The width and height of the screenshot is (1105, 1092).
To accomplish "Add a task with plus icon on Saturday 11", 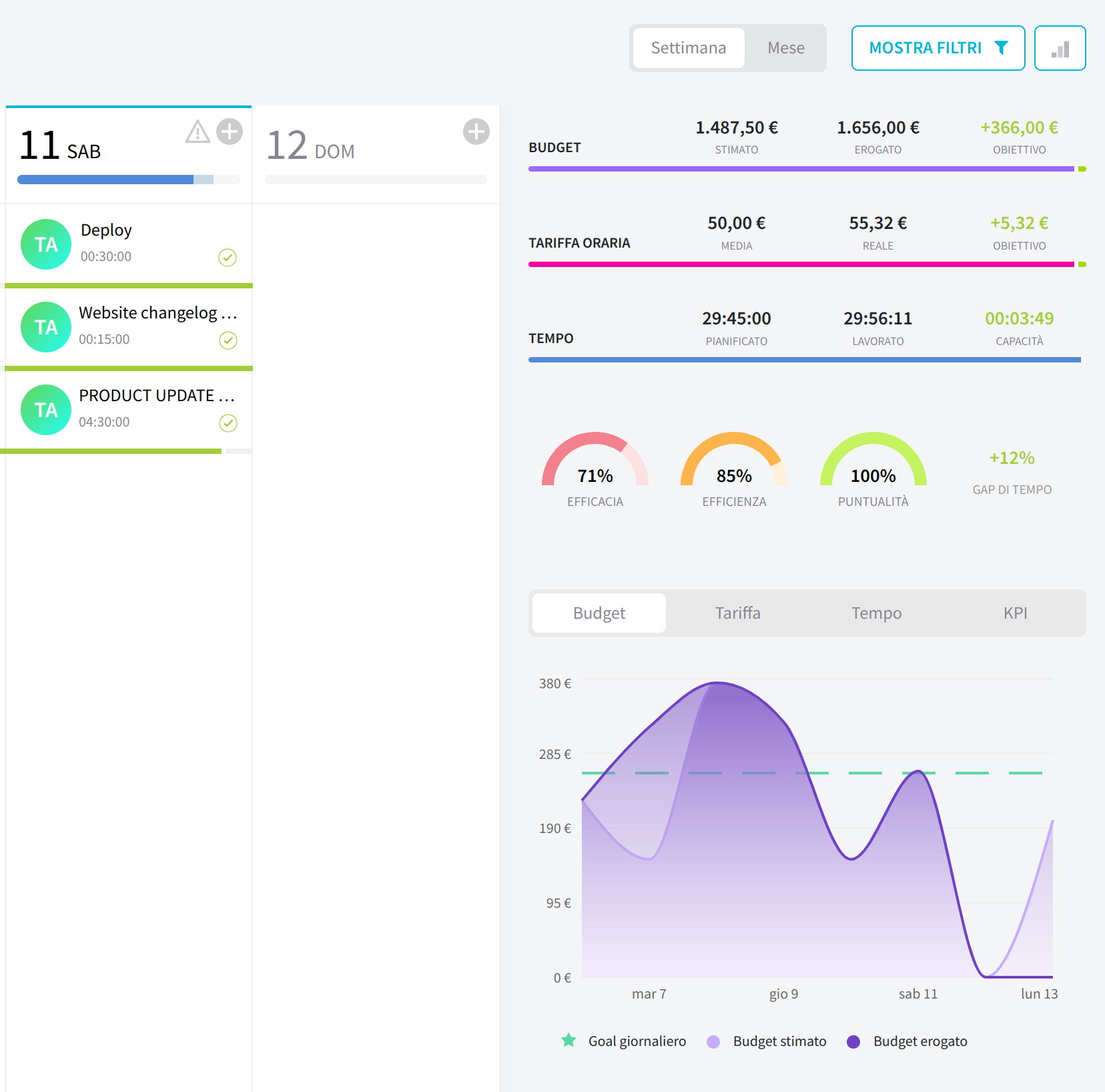I will click(x=230, y=131).
